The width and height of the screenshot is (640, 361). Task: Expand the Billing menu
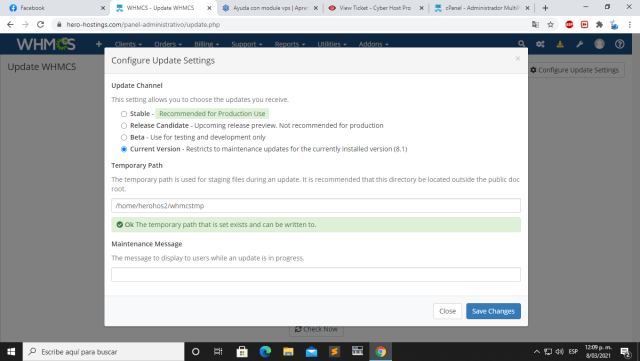pos(207,44)
